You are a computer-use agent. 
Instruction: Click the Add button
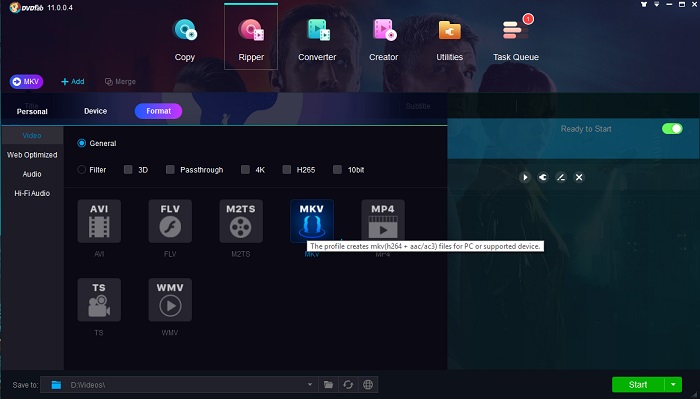coord(73,82)
